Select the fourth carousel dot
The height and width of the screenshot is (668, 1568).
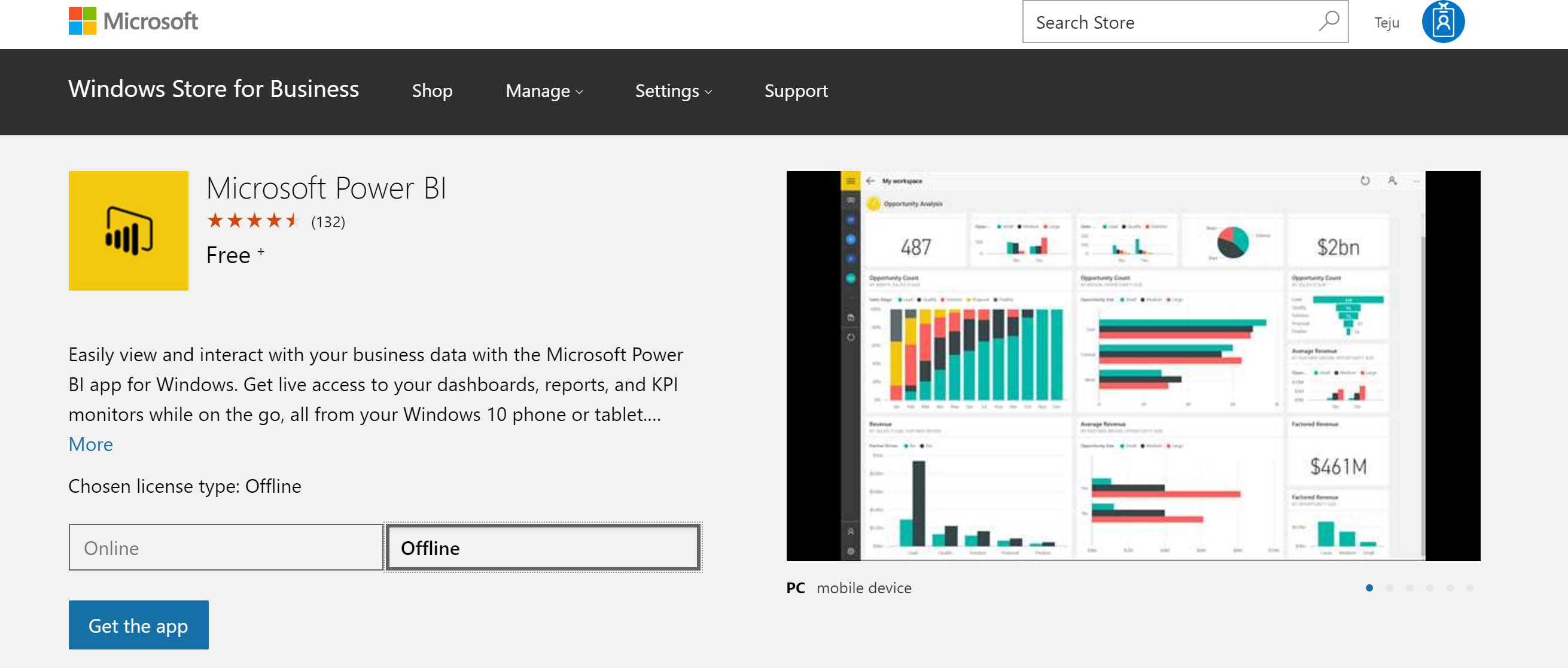click(x=1429, y=588)
